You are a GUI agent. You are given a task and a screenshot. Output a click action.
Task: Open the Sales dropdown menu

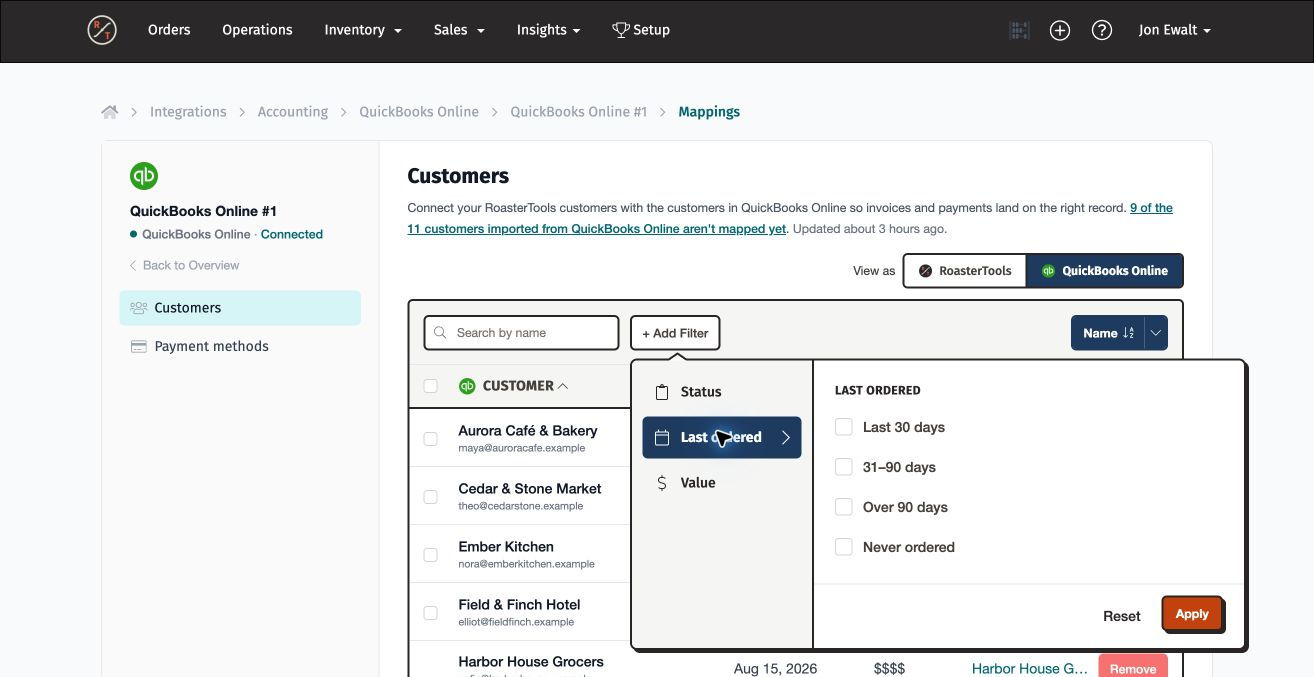click(459, 30)
